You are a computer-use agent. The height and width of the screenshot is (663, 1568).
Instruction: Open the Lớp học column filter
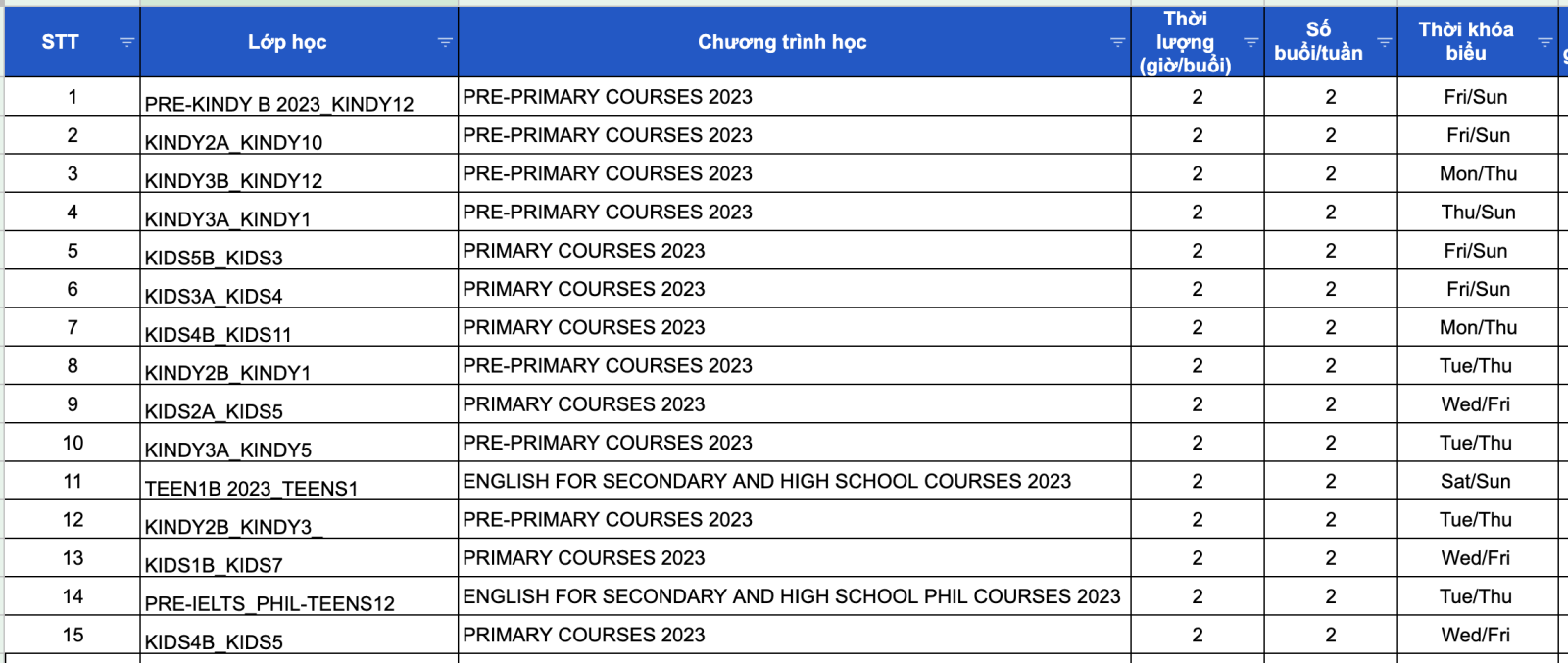point(445,42)
